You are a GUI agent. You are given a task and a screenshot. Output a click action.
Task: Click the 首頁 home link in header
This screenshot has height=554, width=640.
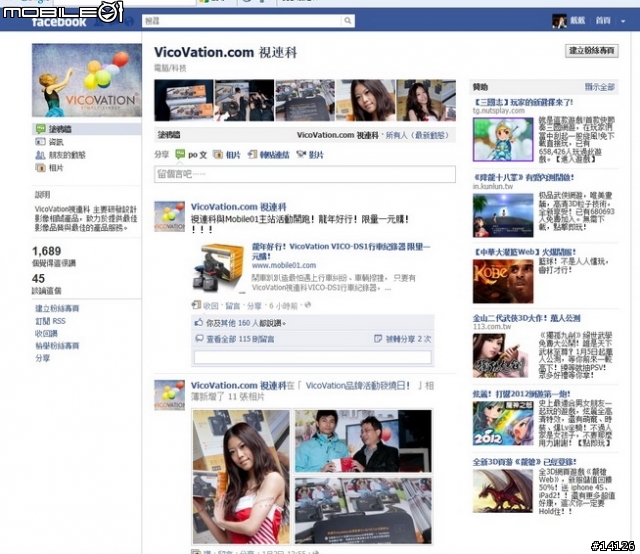(602, 20)
